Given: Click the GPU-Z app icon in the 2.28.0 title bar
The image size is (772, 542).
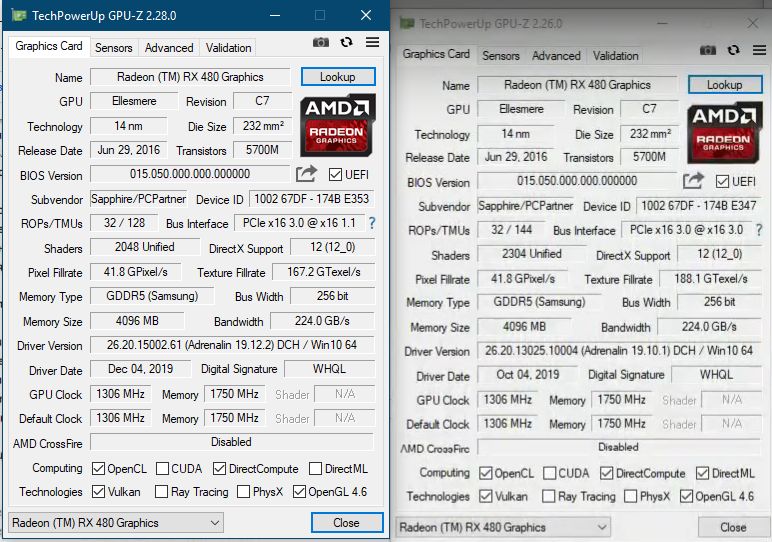Looking at the screenshot, I should [x=19, y=15].
